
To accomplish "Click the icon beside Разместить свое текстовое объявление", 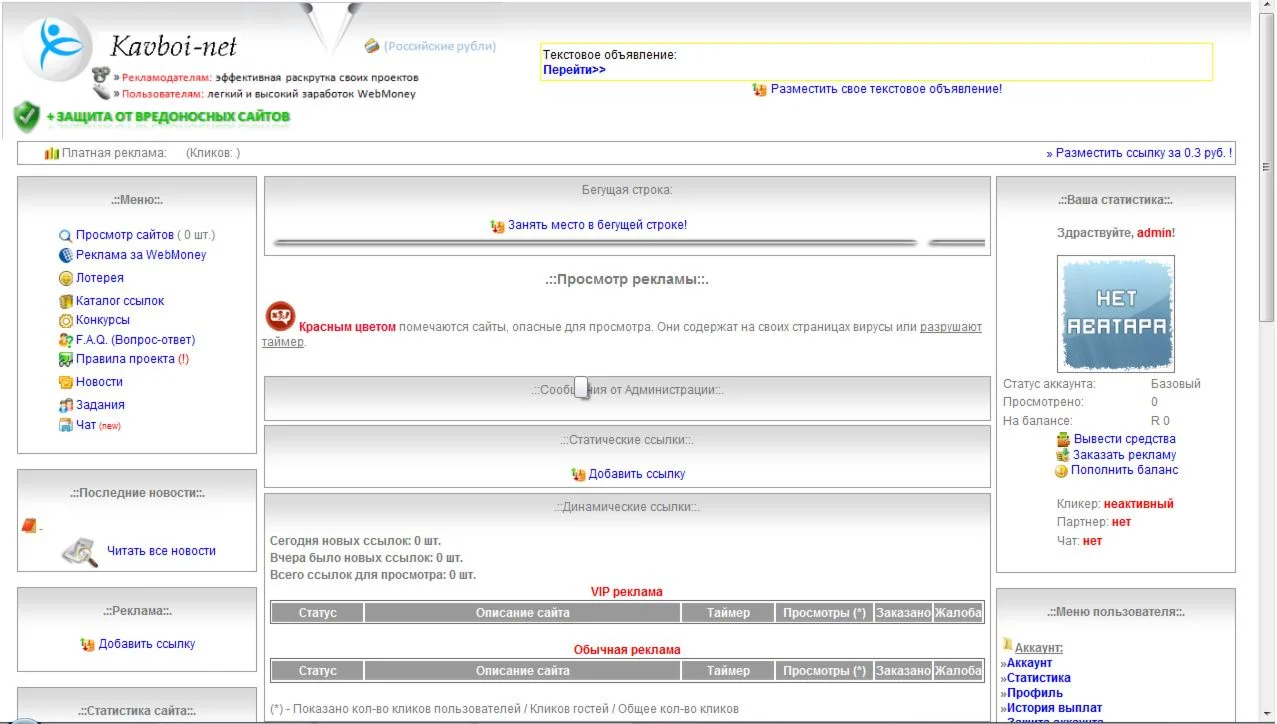I will (x=760, y=89).
